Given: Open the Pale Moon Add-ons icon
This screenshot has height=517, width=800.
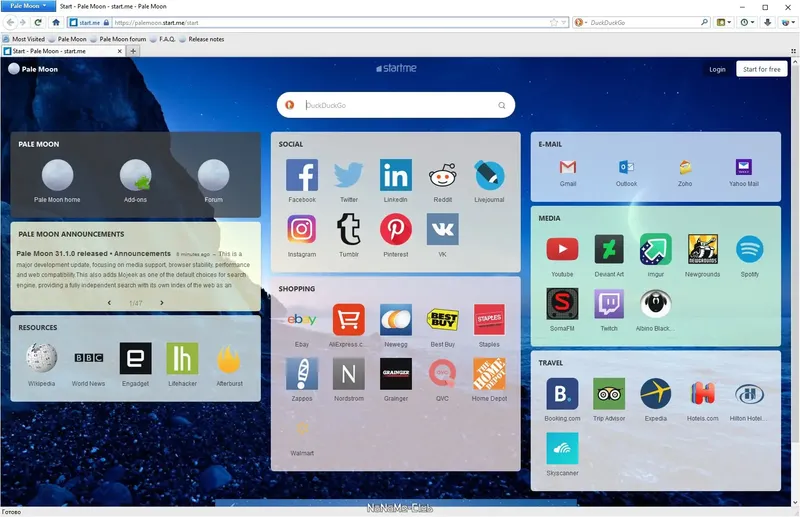Looking at the screenshot, I should tap(135, 175).
